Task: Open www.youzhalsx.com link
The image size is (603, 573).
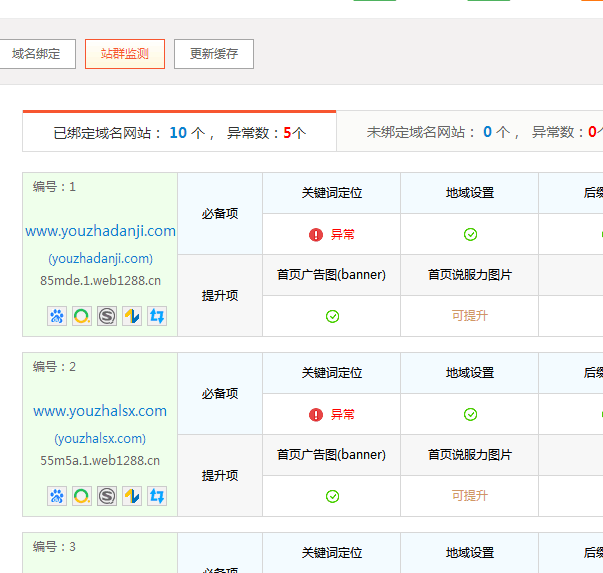Action: [x=100, y=411]
